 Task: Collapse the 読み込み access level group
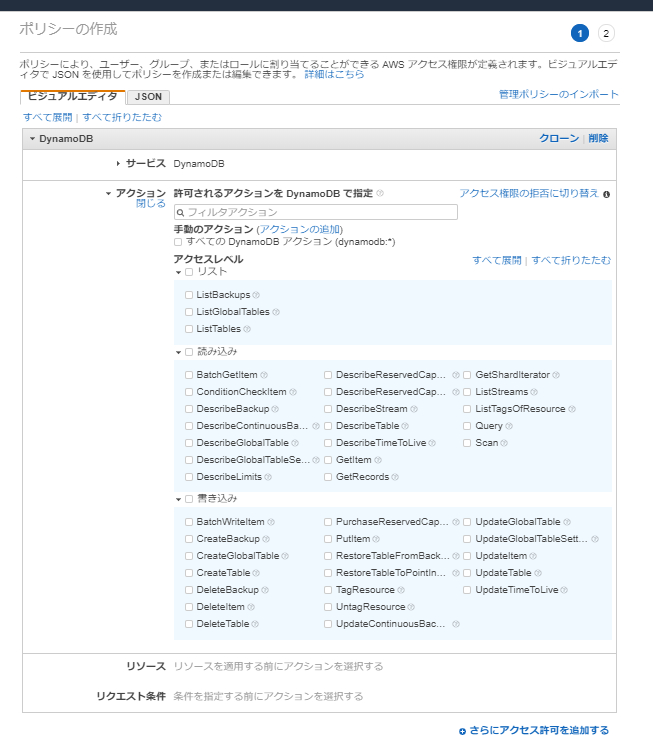click(178, 353)
